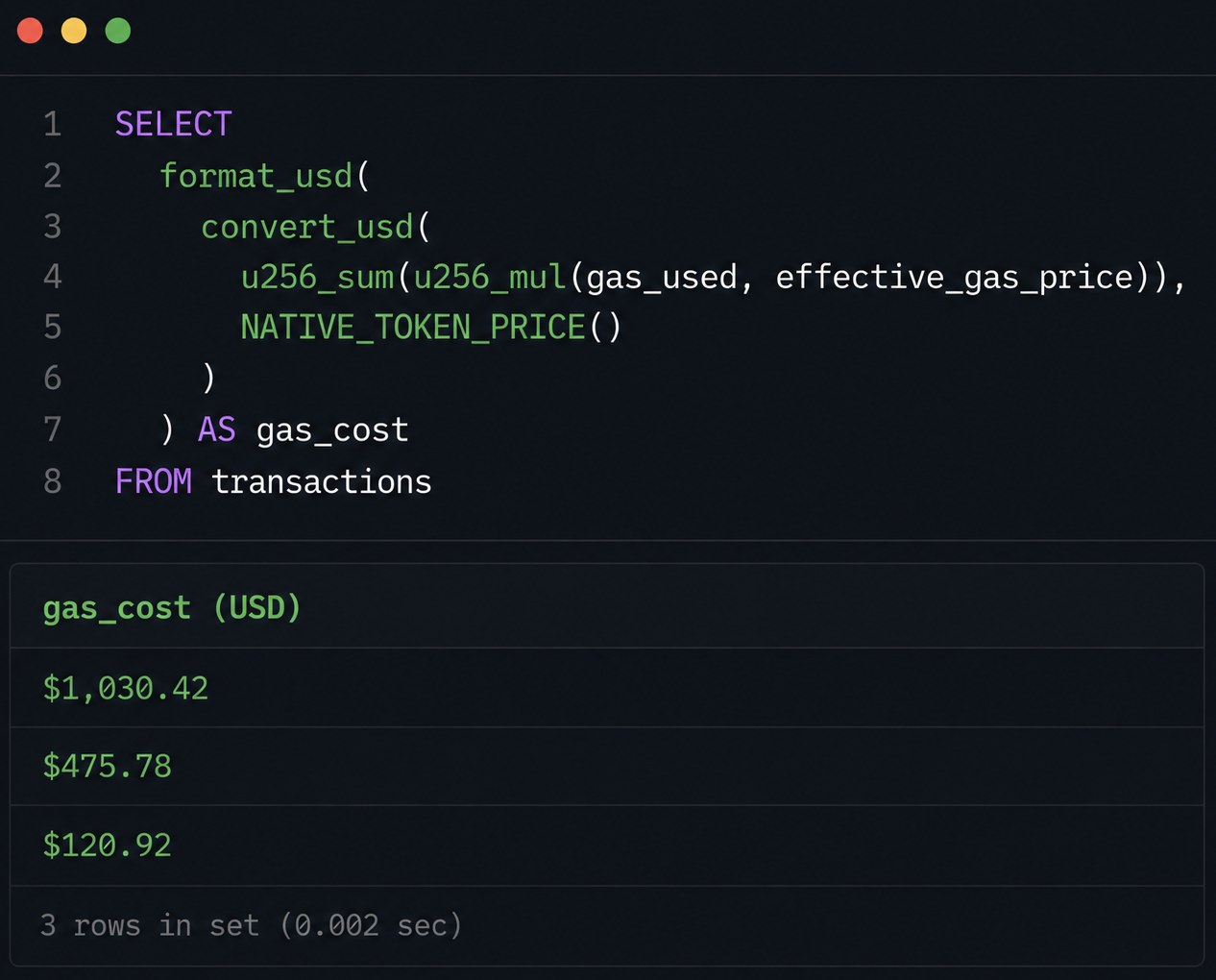Click the red close window dot

click(30, 31)
